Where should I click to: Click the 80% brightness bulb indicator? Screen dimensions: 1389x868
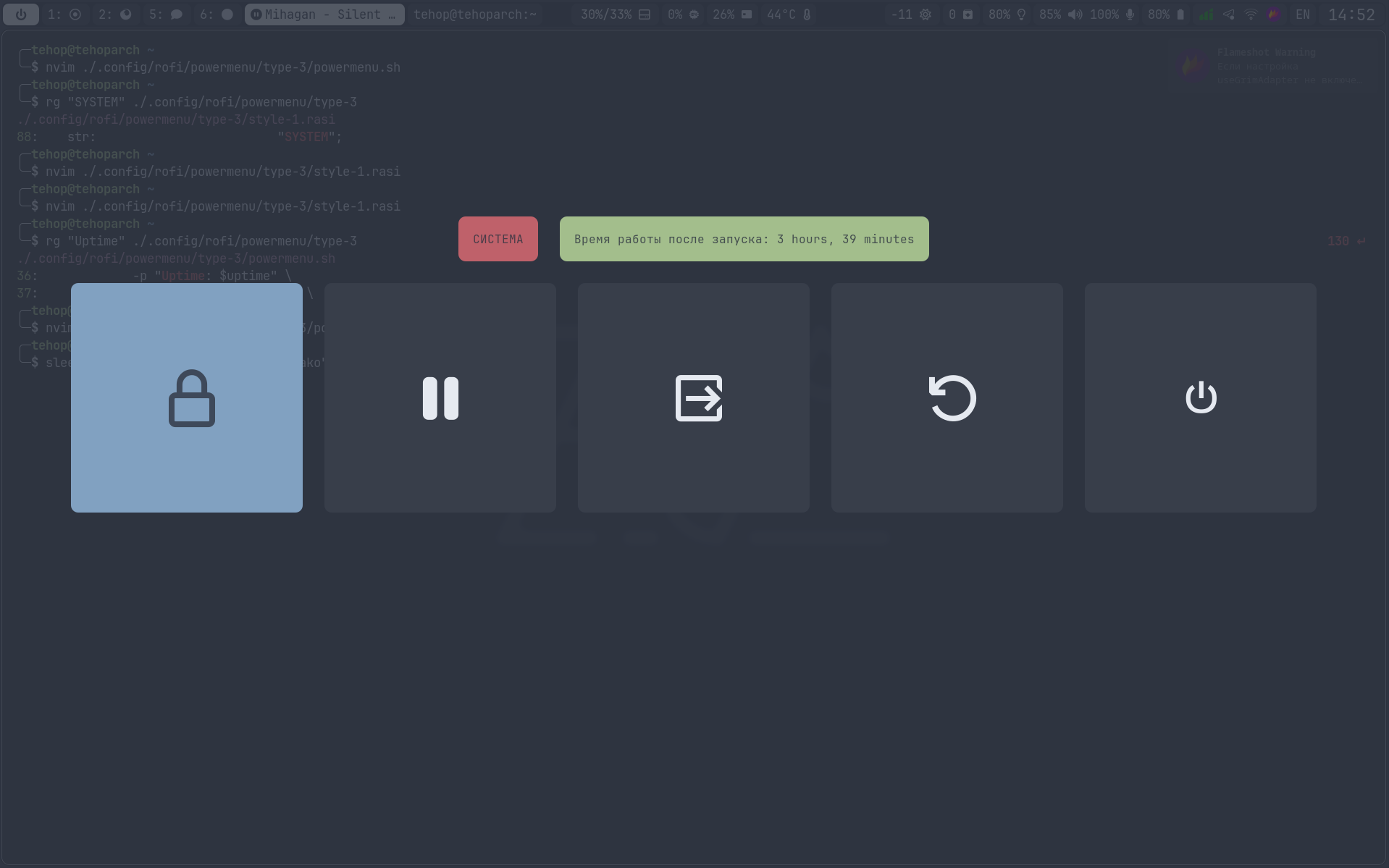1007,14
